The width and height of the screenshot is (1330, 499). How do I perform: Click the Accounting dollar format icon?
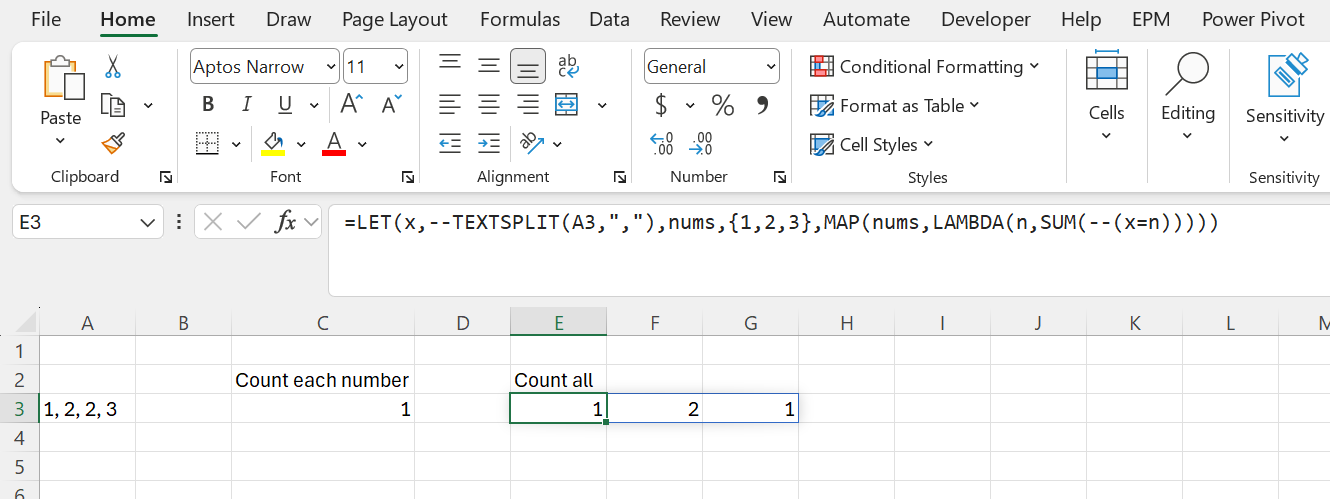pos(661,105)
